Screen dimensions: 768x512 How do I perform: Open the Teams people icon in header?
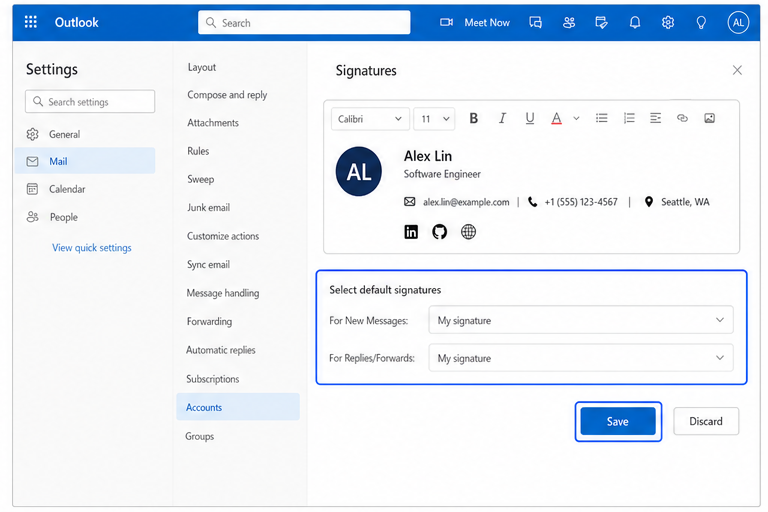point(569,23)
